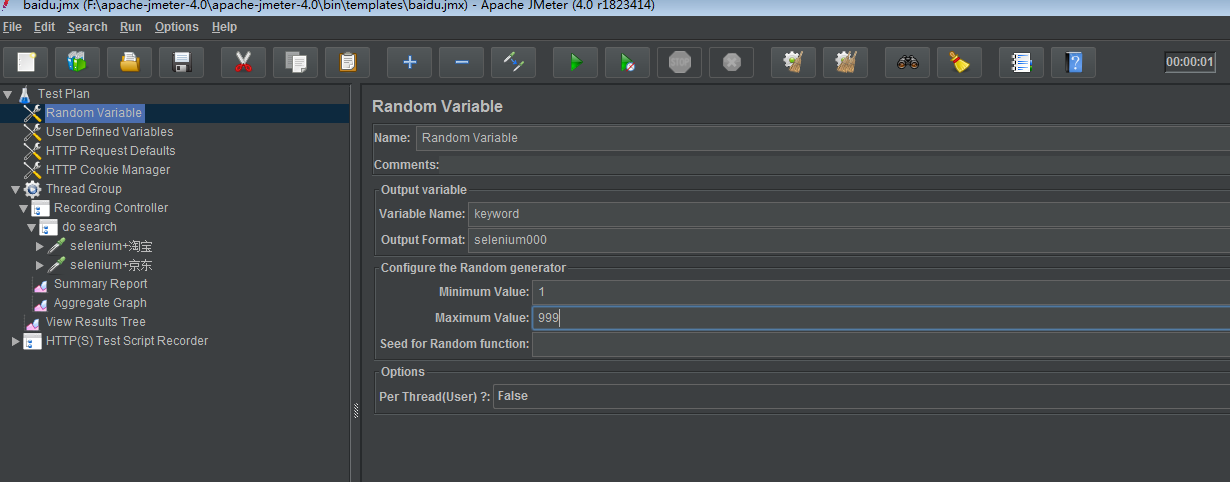1230x482 pixels.
Task: Open the Help question mark icon
Action: (1073, 63)
